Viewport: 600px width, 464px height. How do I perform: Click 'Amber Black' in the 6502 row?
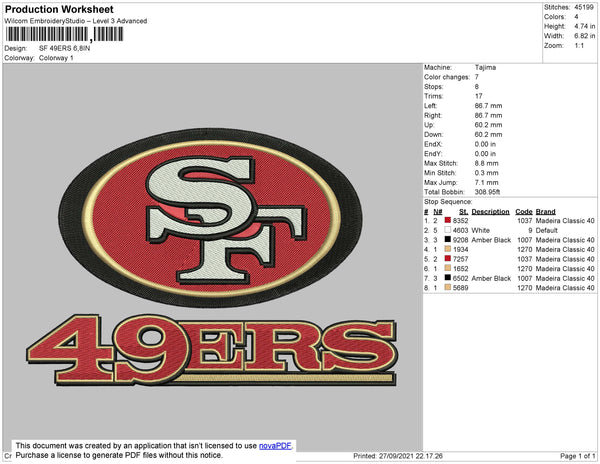click(x=491, y=278)
